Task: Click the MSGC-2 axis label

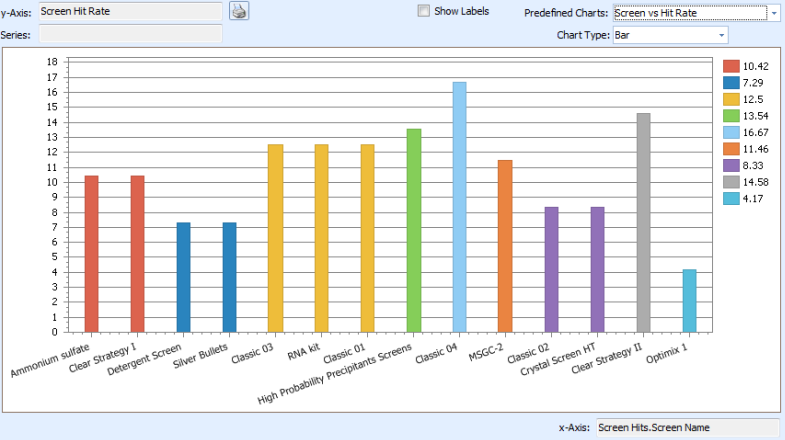Action: click(486, 353)
